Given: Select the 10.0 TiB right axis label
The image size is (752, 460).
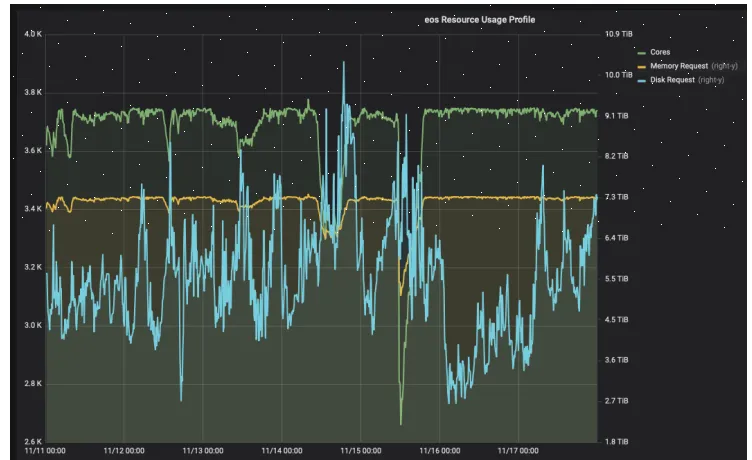Looking at the screenshot, I should [x=619, y=75].
